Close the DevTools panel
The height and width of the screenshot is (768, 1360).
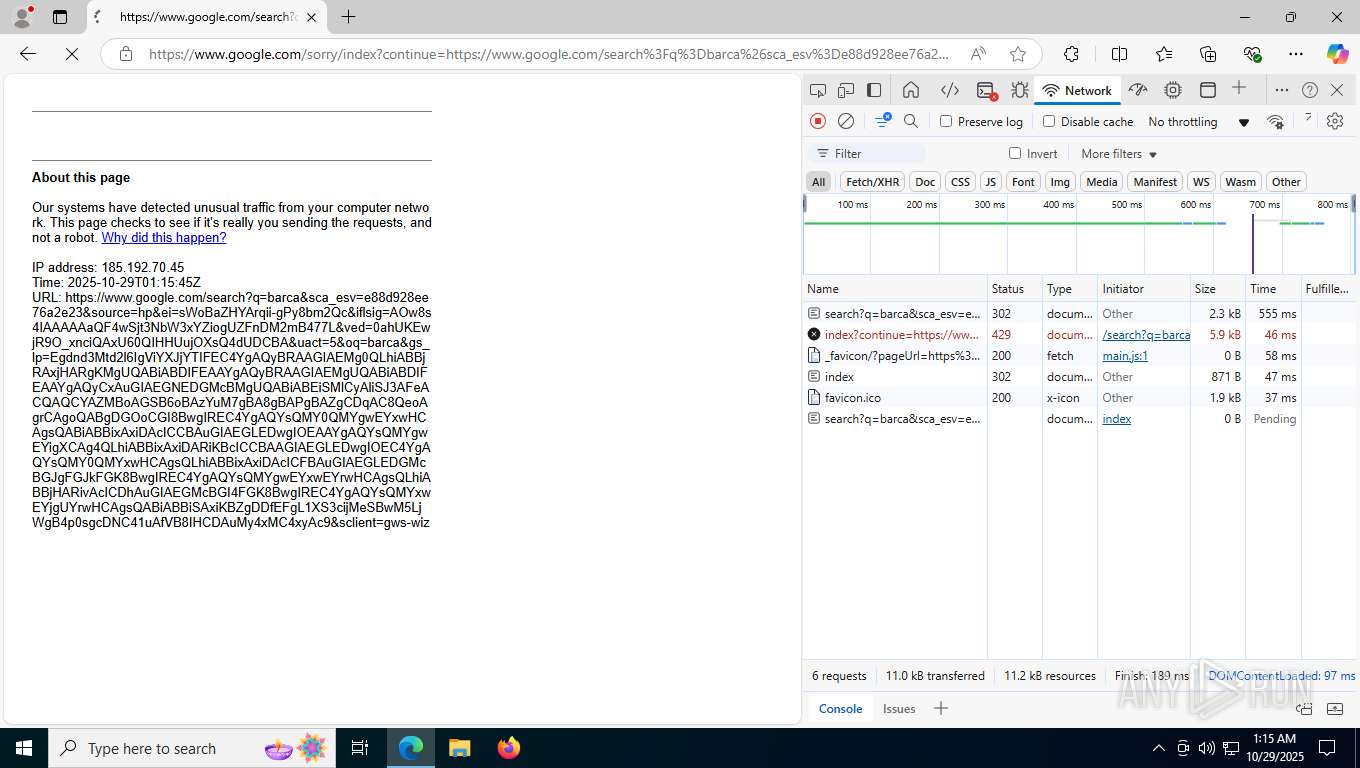[1339, 90]
